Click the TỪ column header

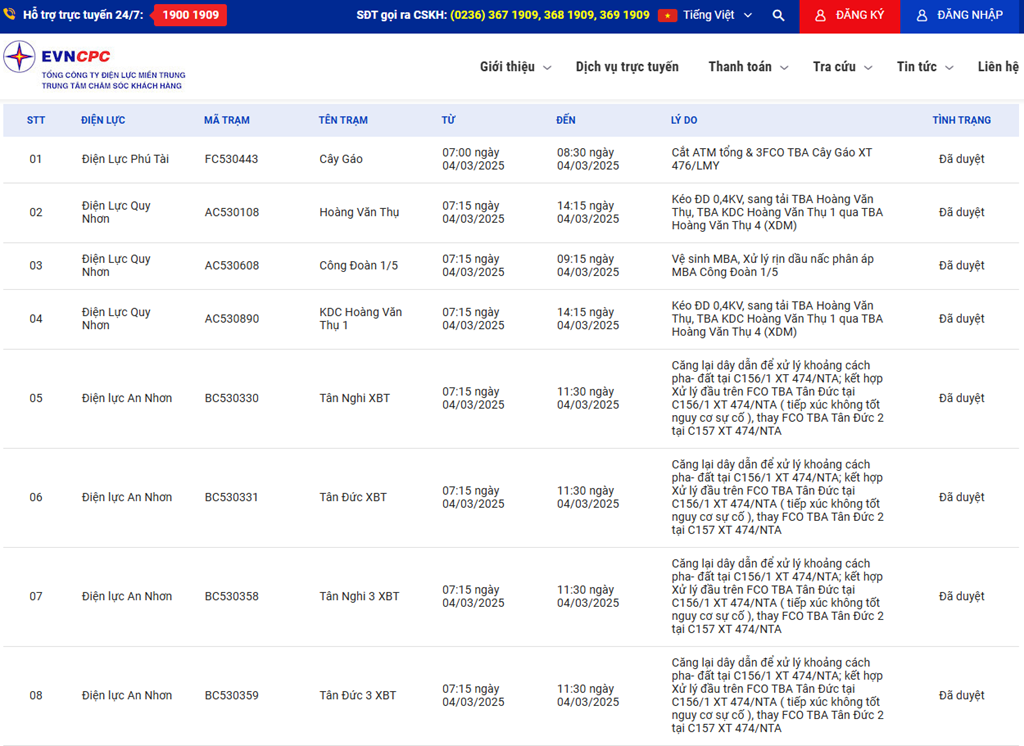point(448,120)
